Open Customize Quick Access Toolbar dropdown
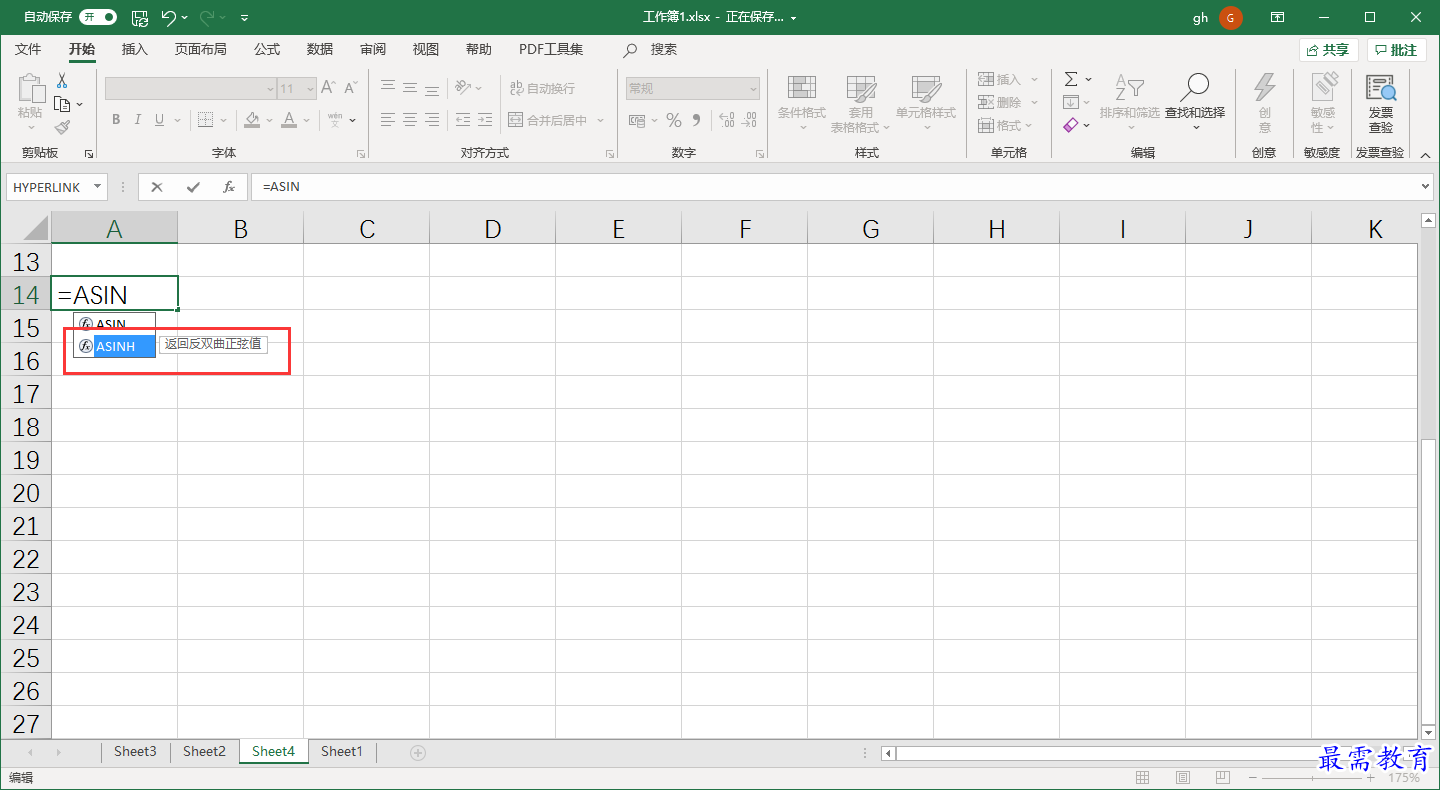This screenshot has width=1440, height=790. [245, 18]
